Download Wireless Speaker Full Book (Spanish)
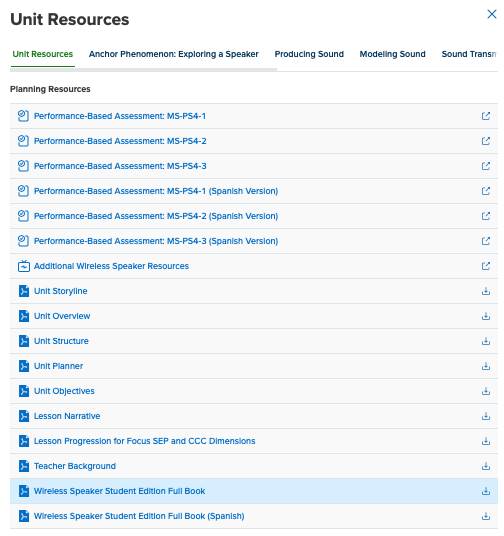 [x=486, y=516]
